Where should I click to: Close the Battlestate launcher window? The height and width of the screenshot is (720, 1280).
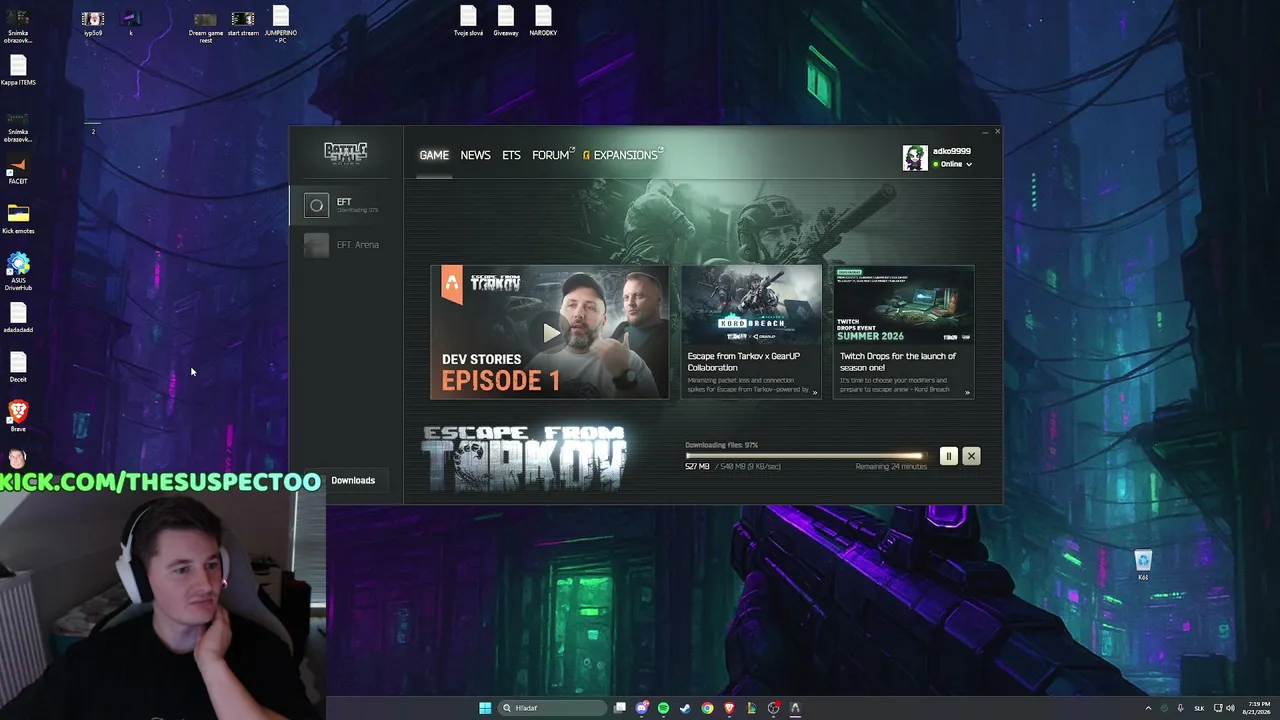997,131
